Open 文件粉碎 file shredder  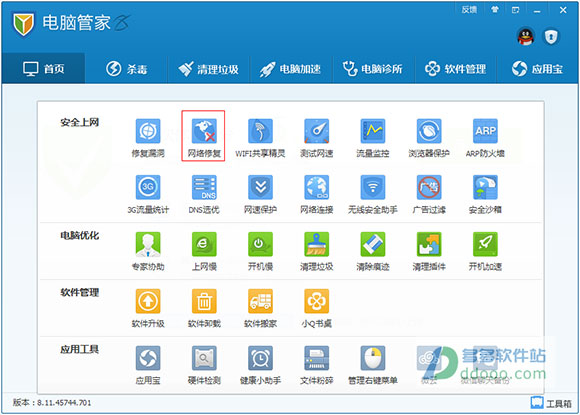[317, 358]
